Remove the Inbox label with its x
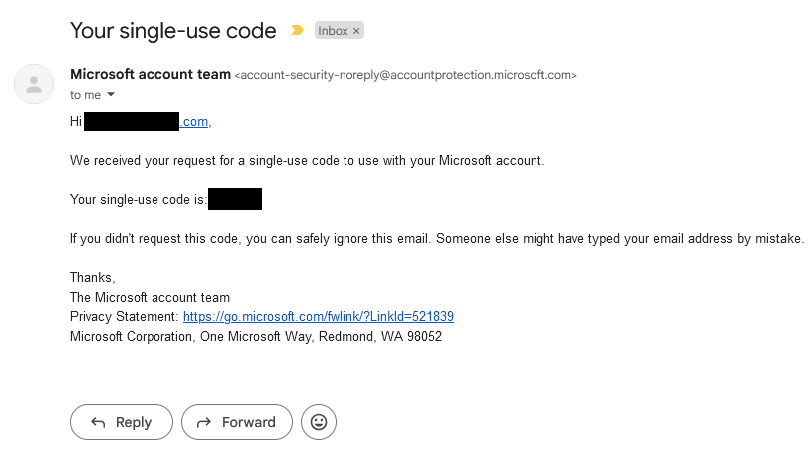 coord(356,31)
